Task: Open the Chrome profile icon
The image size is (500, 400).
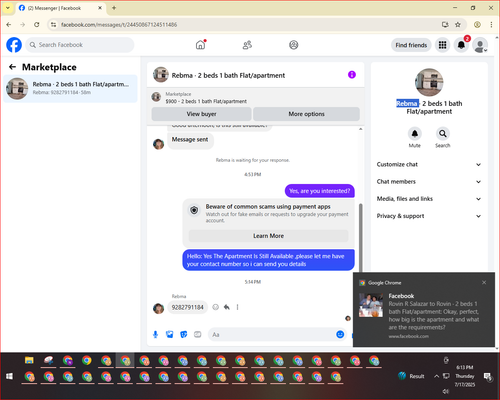Action: pyautogui.click(x=477, y=24)
